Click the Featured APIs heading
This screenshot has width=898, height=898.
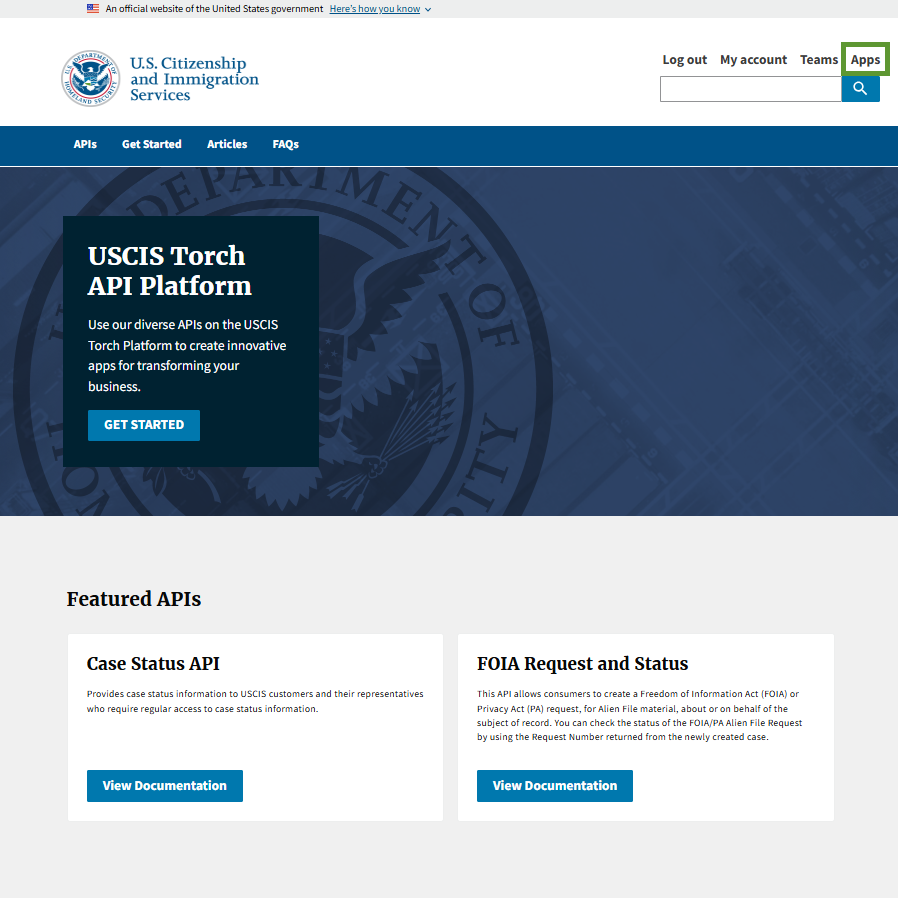tap(133, 599)
